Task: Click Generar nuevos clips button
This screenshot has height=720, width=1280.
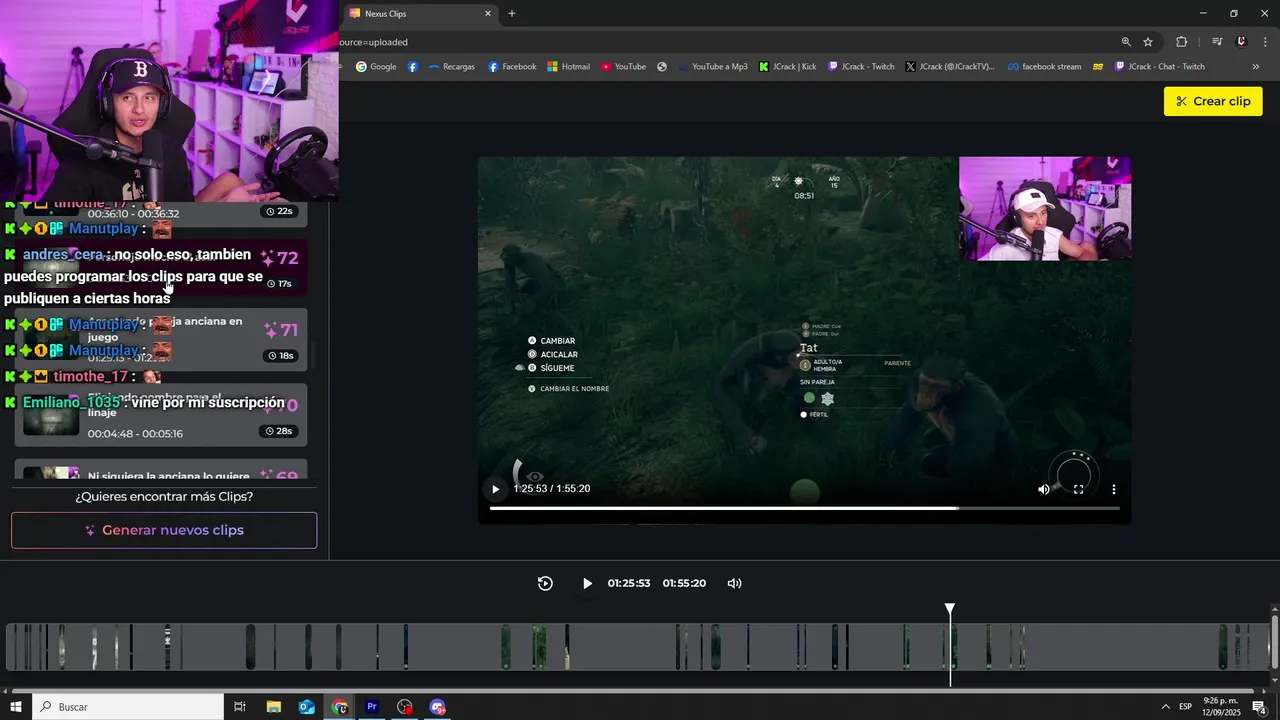Action: pos(164,530)
